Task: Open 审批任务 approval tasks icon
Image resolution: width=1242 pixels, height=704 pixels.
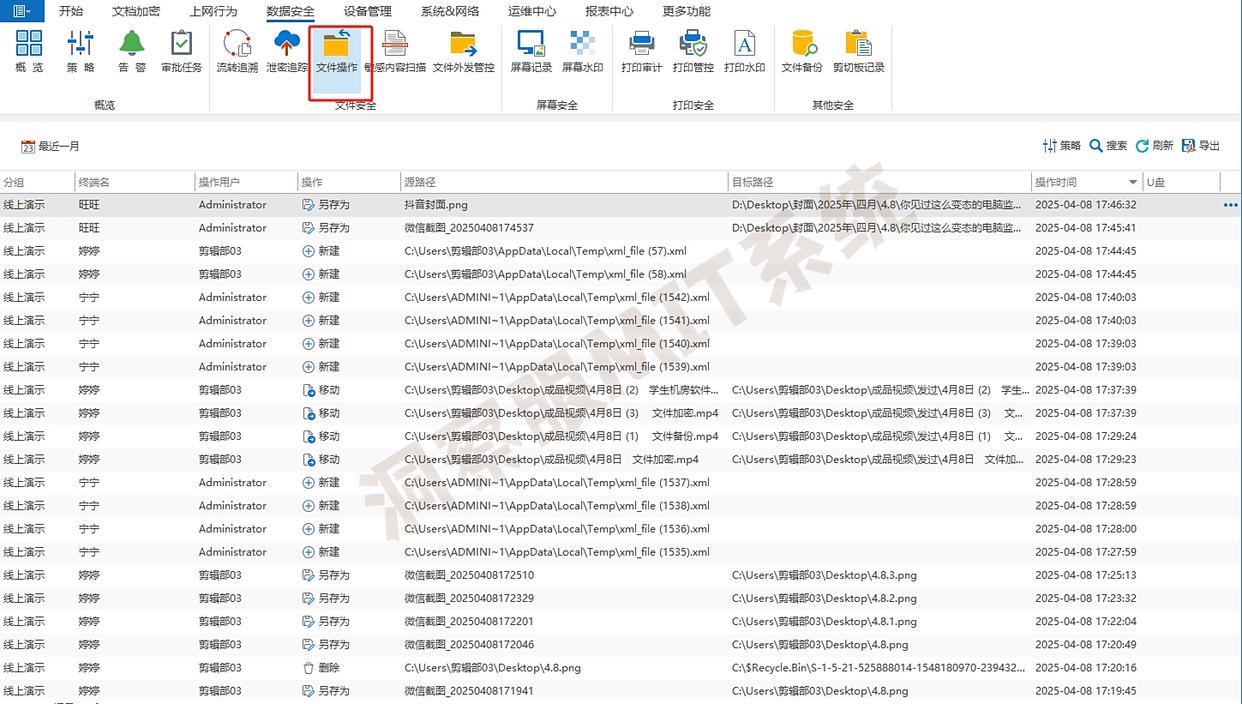Action: 181,51
